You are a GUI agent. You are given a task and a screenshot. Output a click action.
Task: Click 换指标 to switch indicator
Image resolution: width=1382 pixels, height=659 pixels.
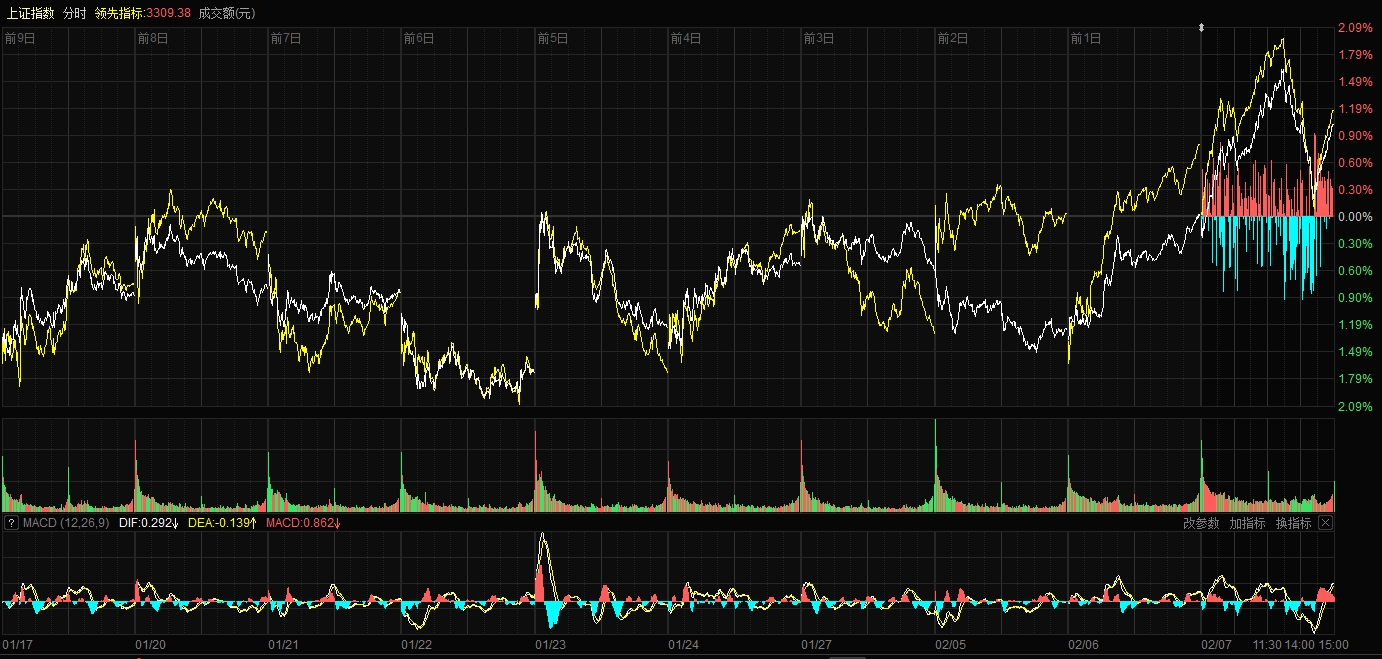coord(1293,523)
